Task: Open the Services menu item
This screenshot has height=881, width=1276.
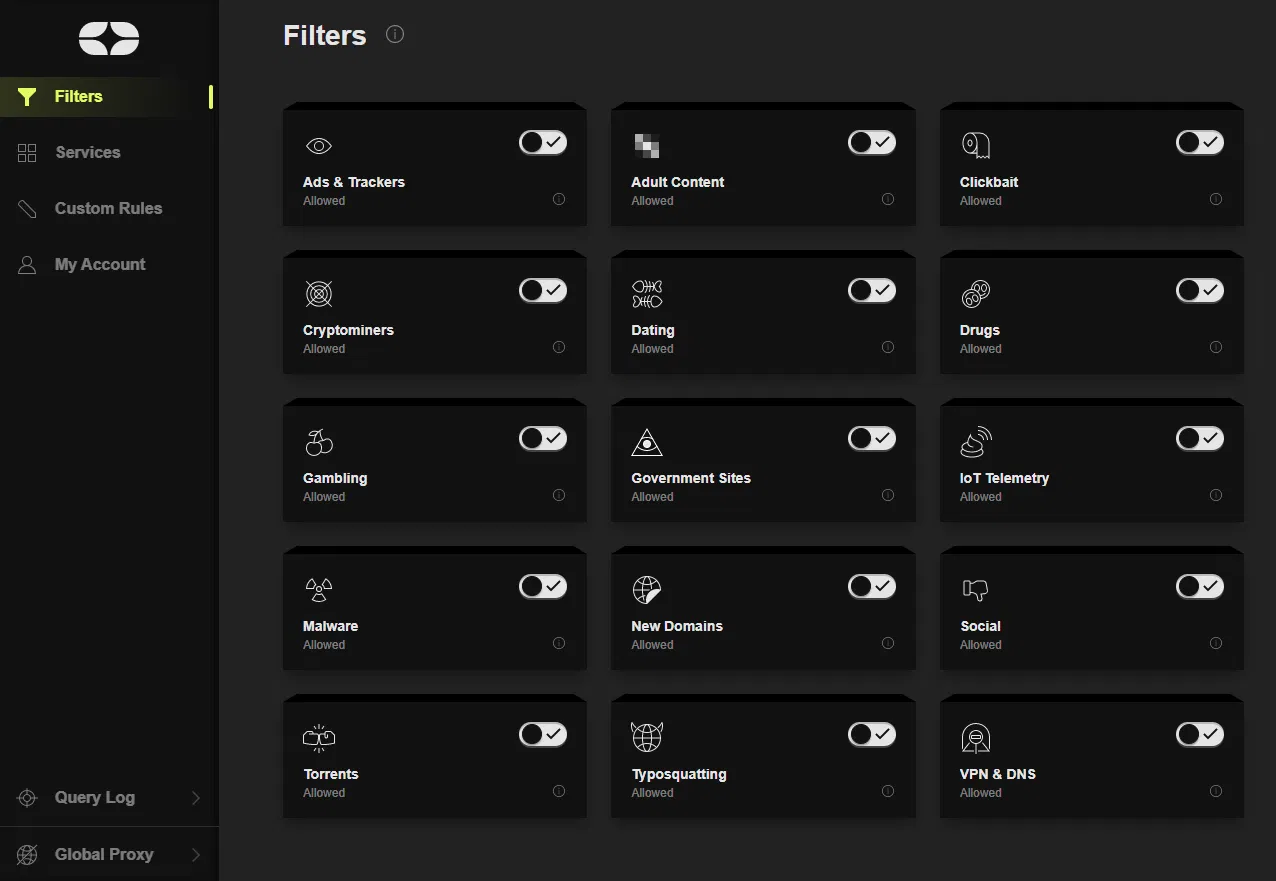Action: click(87, 152)
